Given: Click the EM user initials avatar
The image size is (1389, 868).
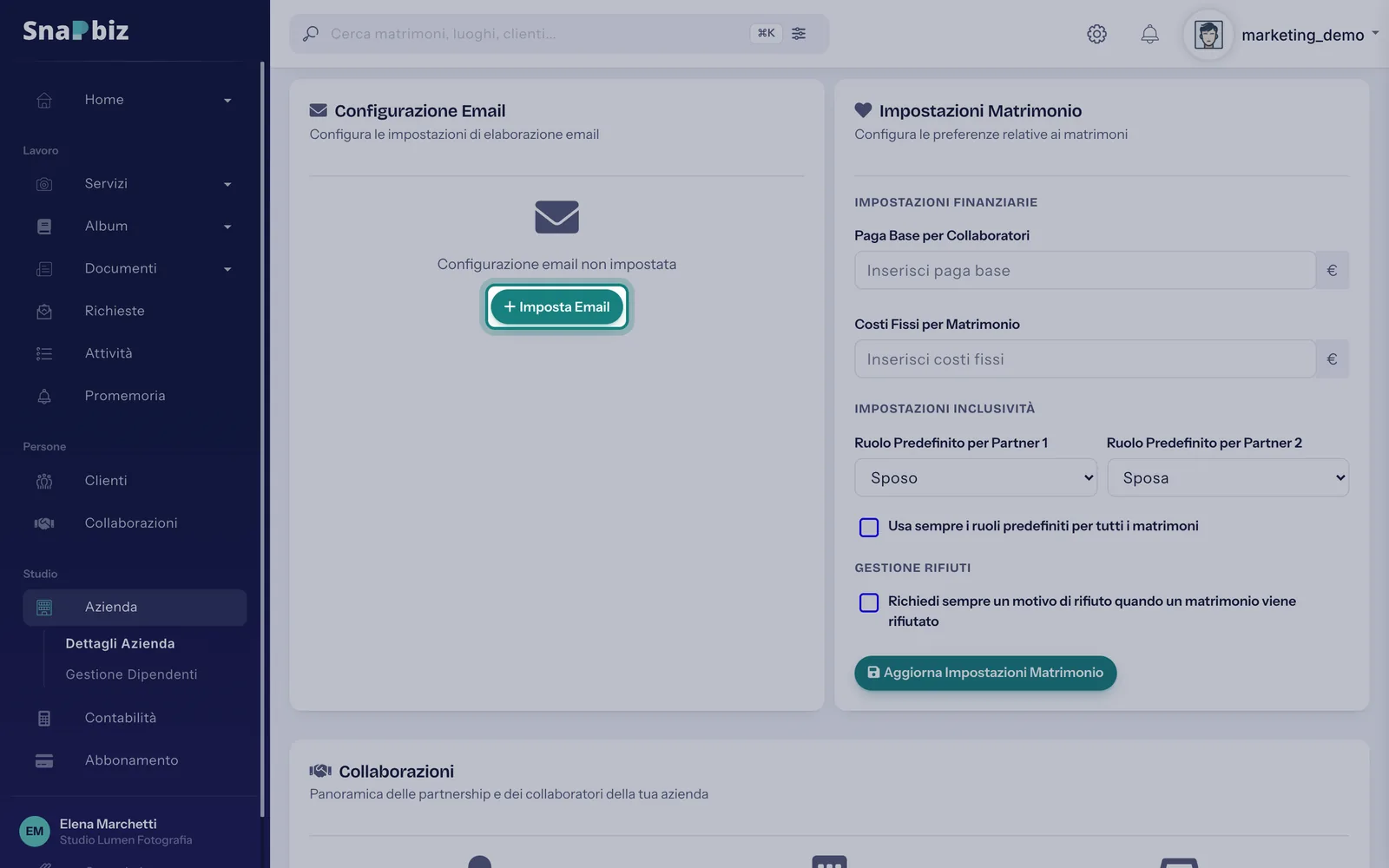Looking at the screenshot, I should [35, 831].
